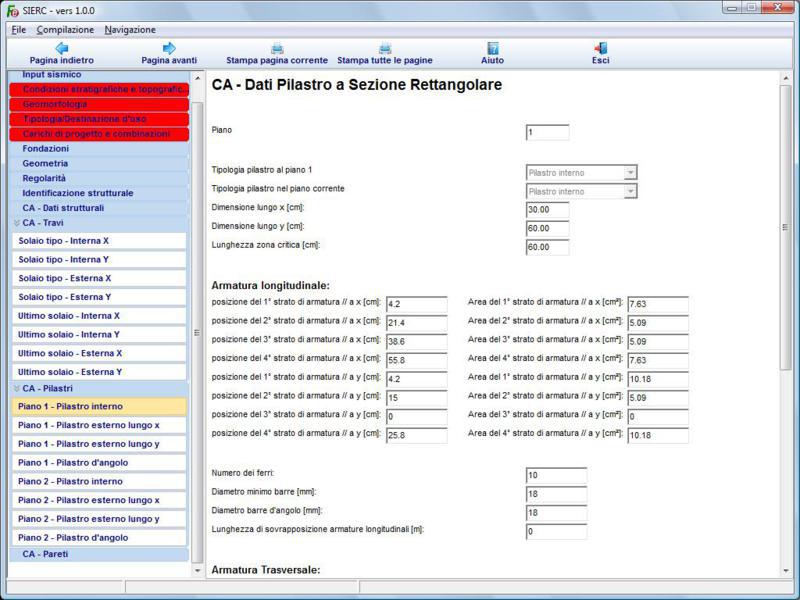This screenshot has width=800, height=600.
Task: Click the Diametro barre d'angolo field
Action: click(x=557, y=513)
